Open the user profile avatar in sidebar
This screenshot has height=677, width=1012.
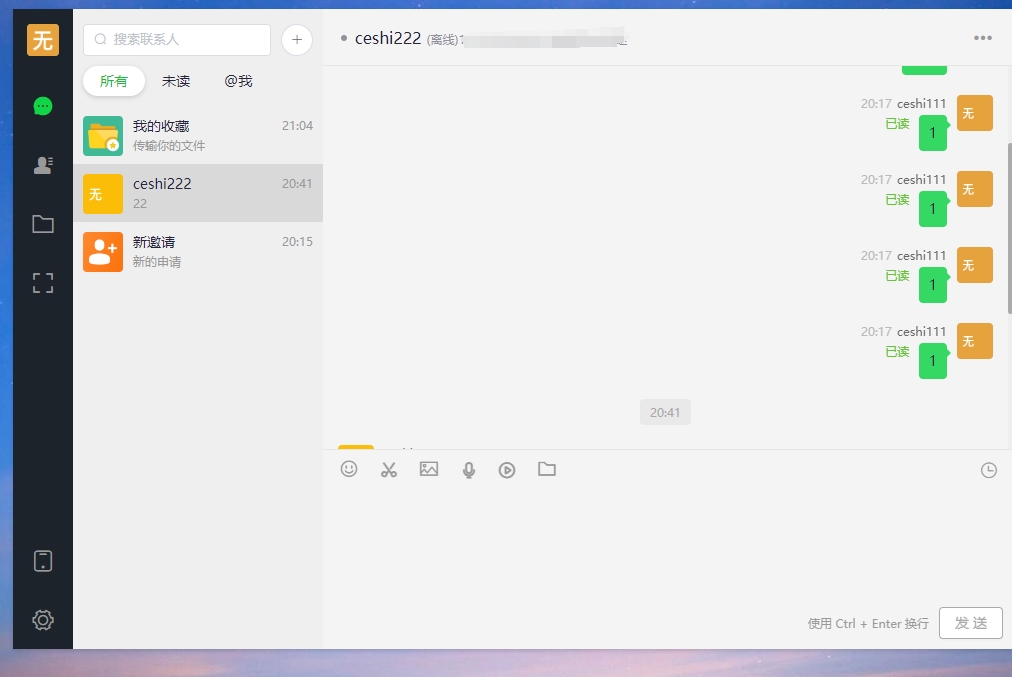pyautogui.click(x=43, y=40)
